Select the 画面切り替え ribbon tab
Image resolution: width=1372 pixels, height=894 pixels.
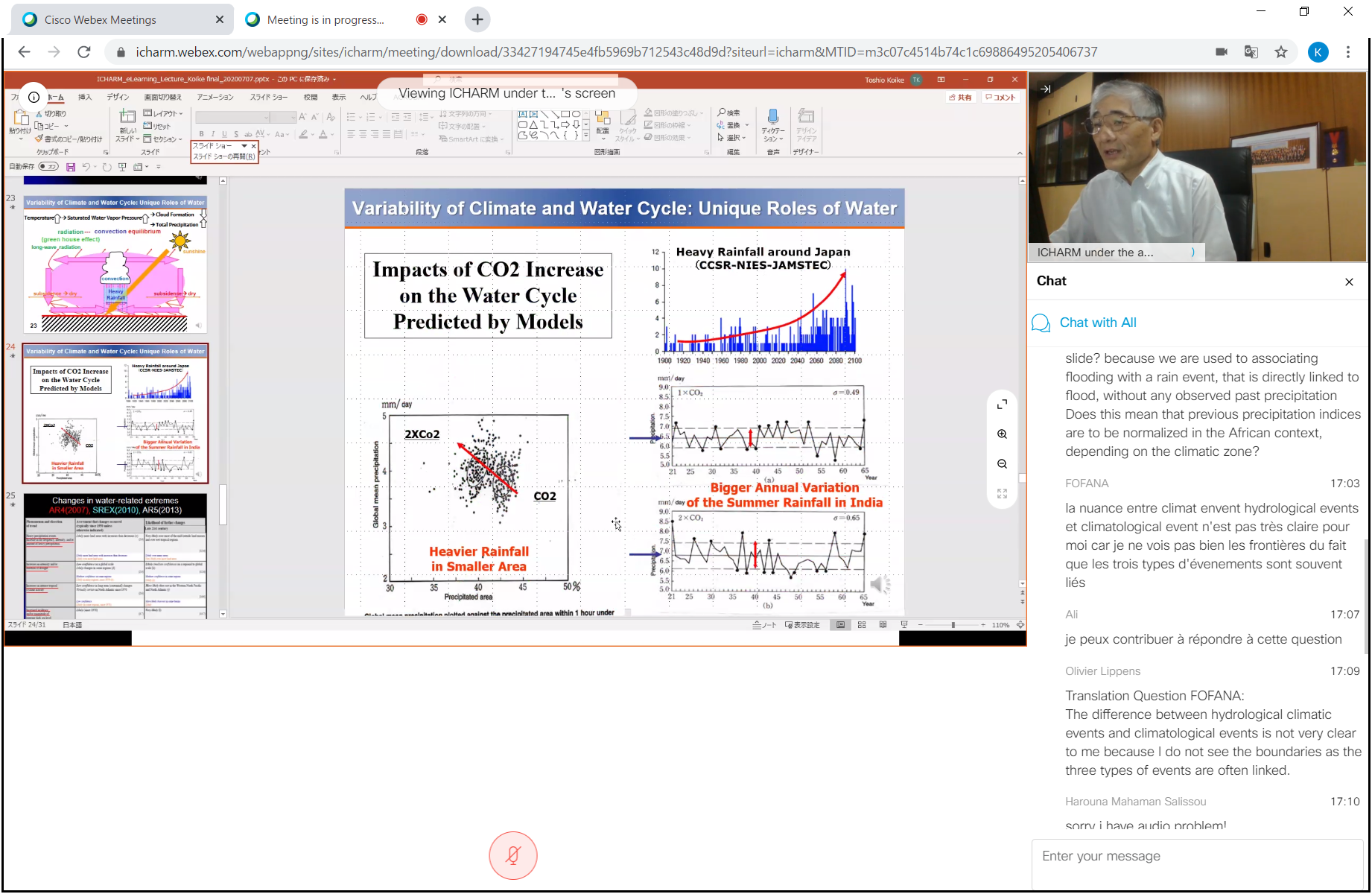coord(163,98)
